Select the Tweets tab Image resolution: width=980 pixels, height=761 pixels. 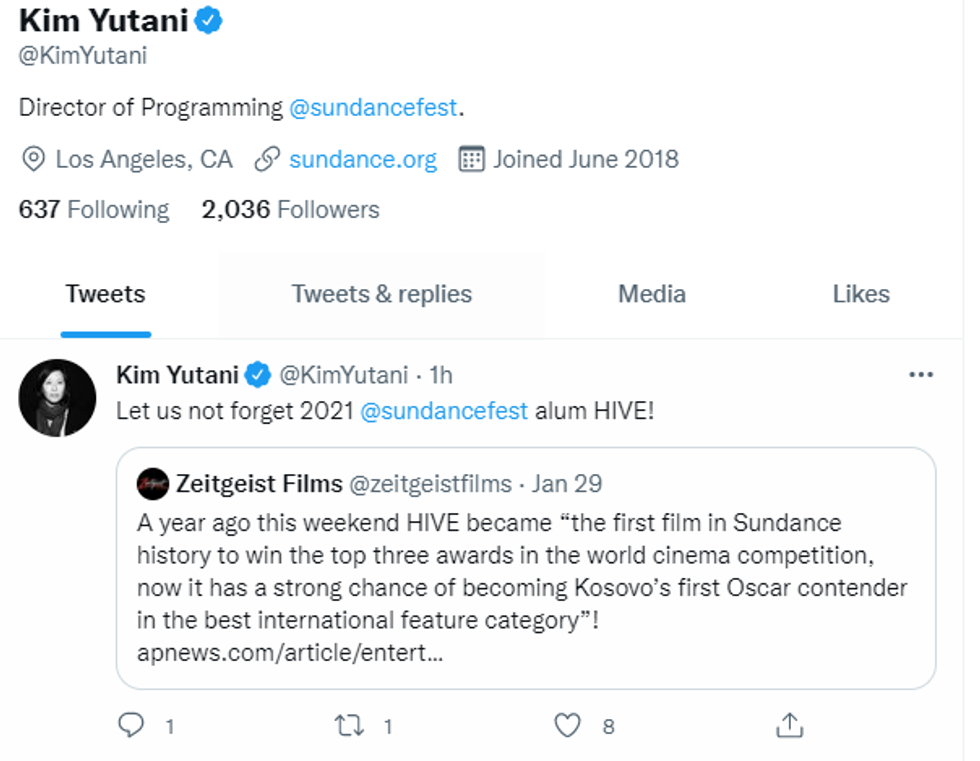[x=105, y=294]
